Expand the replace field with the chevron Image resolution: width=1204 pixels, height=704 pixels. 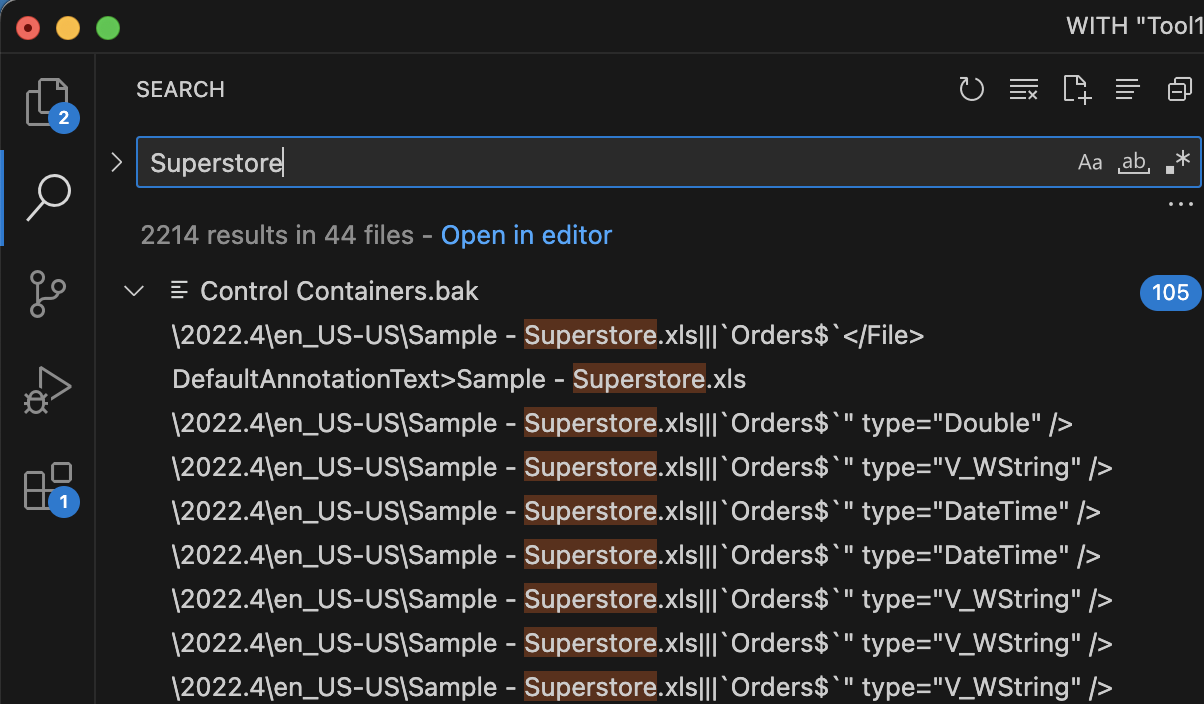click(x=116, y=161)
